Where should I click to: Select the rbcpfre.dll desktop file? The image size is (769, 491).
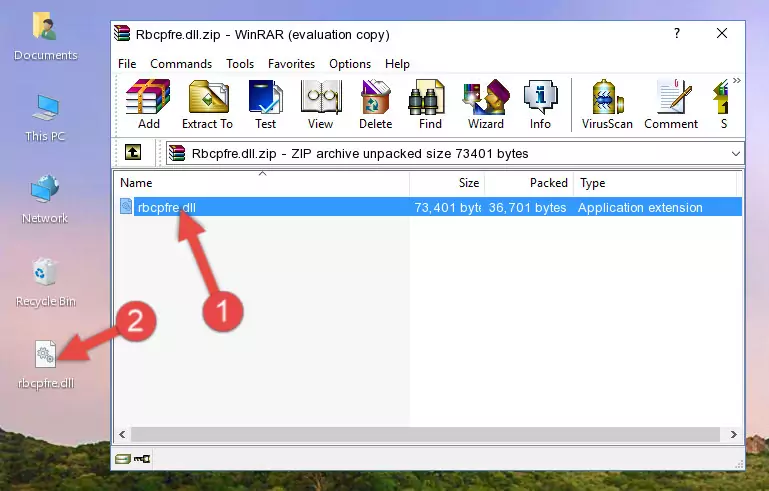(x=46, y=365)
